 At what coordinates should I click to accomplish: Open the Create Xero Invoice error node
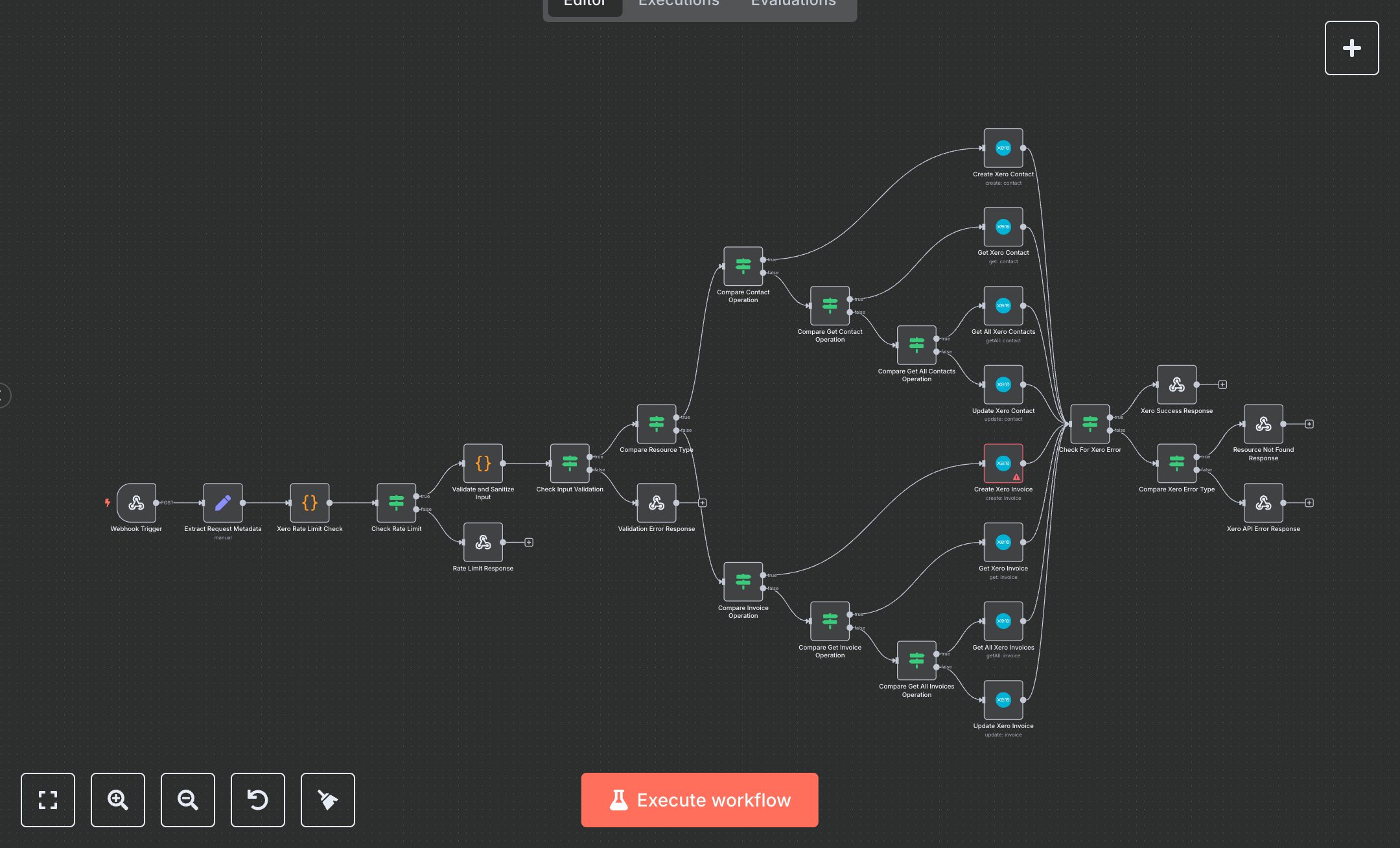1003,464
